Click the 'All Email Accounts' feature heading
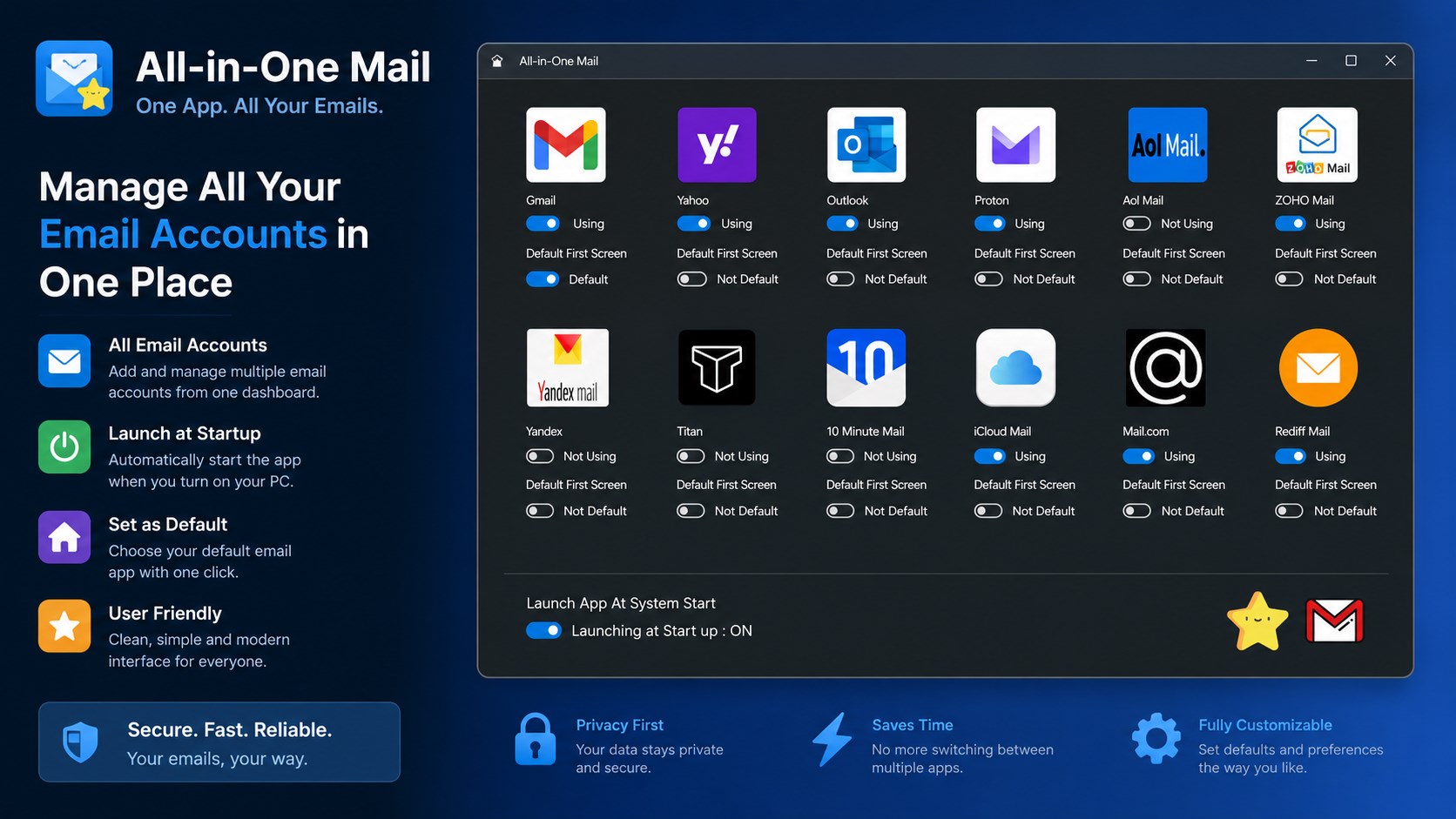Image resolution: width=1456 pixels, height=819 pixels. (187, 346)
